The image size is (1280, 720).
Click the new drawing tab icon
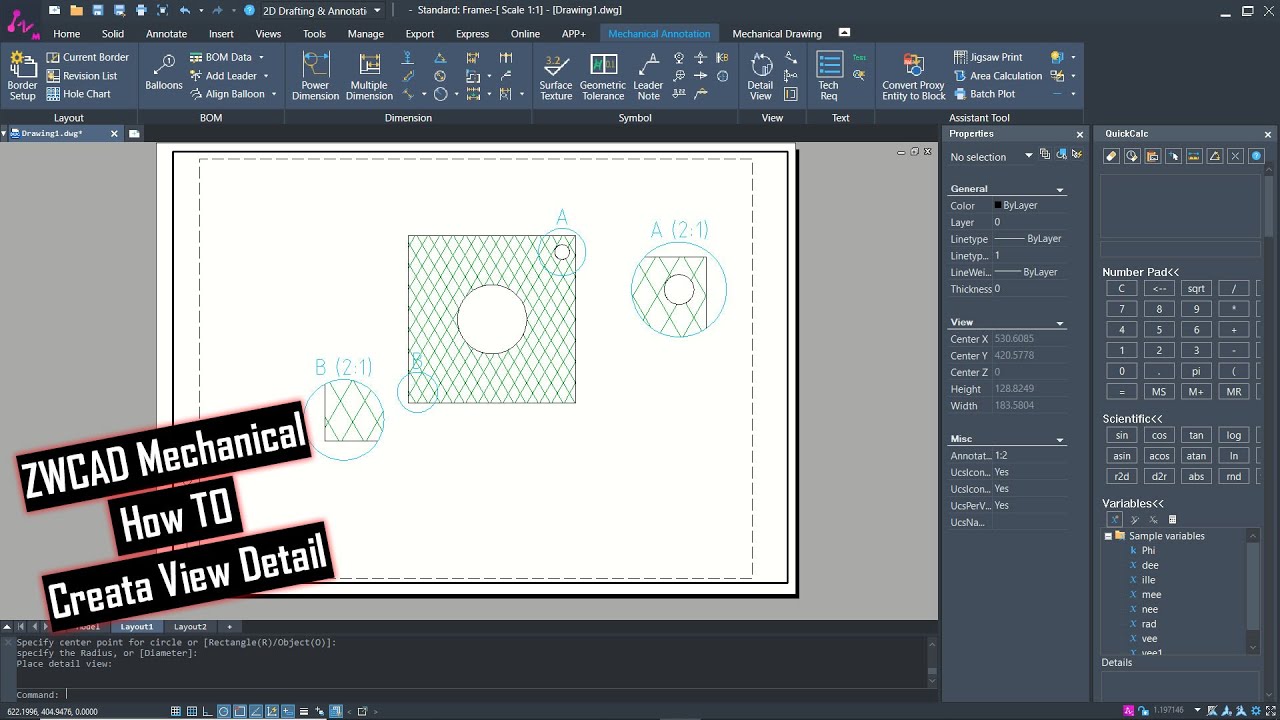click(x=134, y=133)
